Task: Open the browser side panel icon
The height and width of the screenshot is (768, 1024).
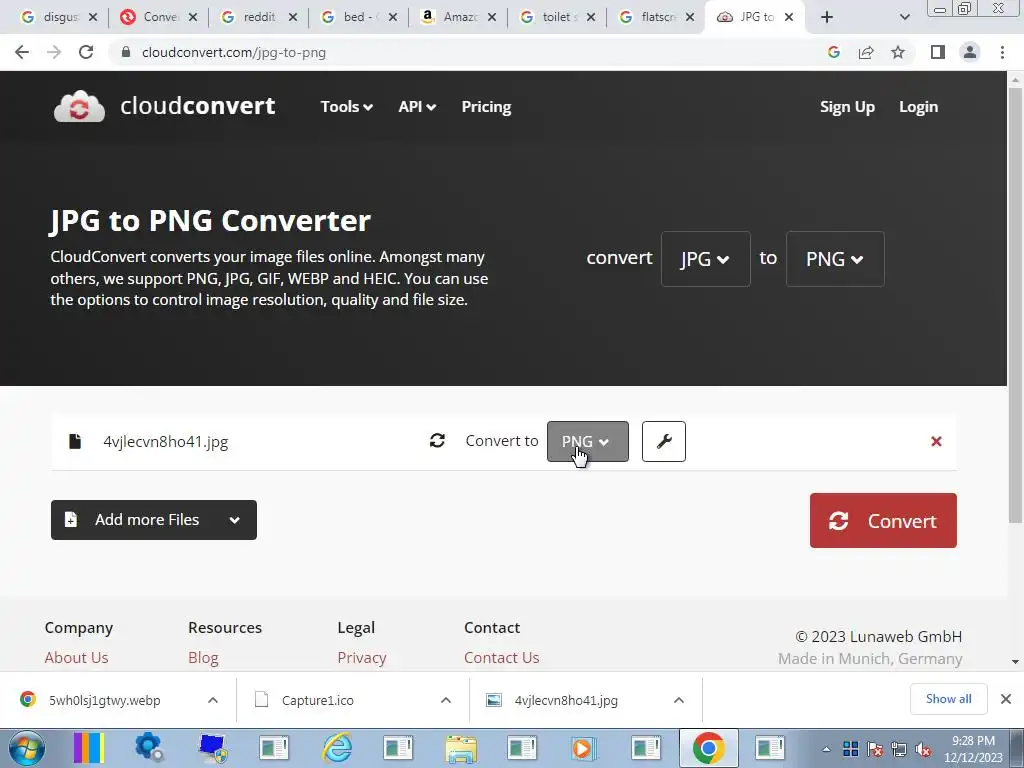Action: coord(938,52)
